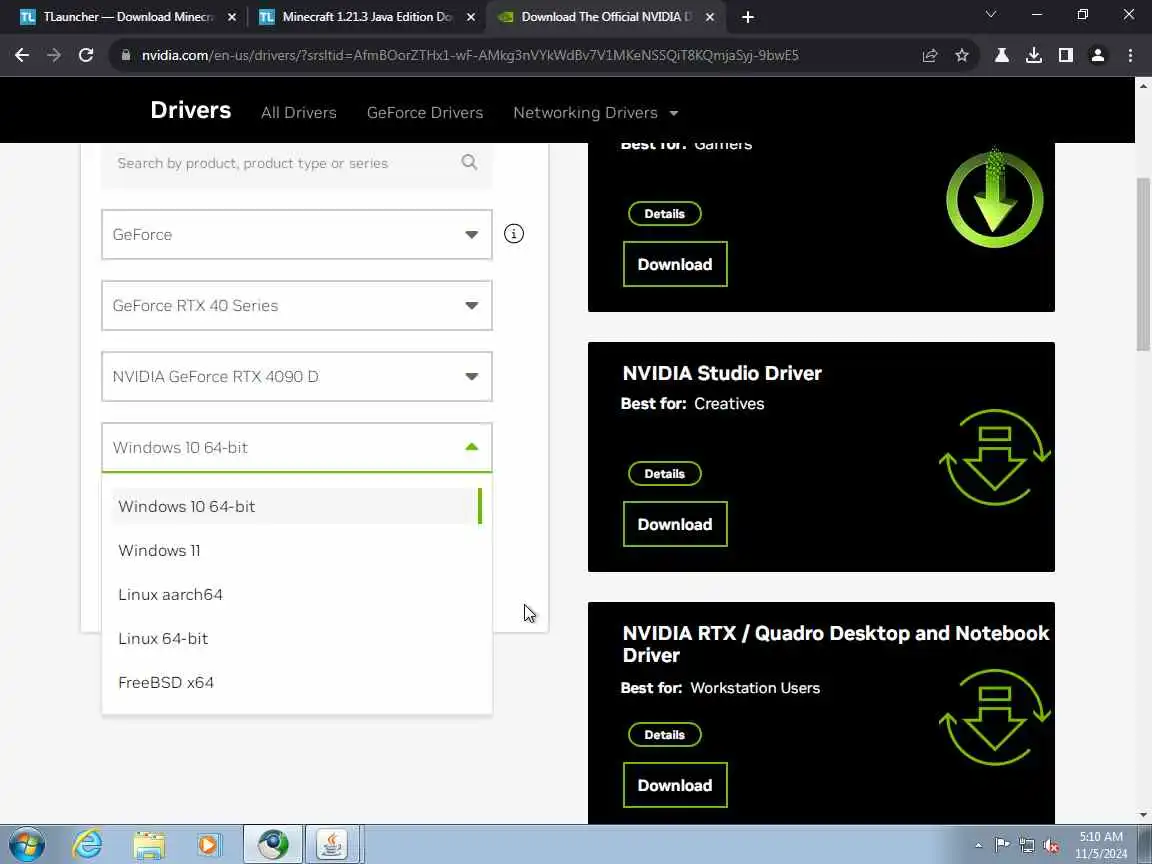Open the tab search chevron in title bar
This screenshot has width=1152, height=864.
click(990, 15)
